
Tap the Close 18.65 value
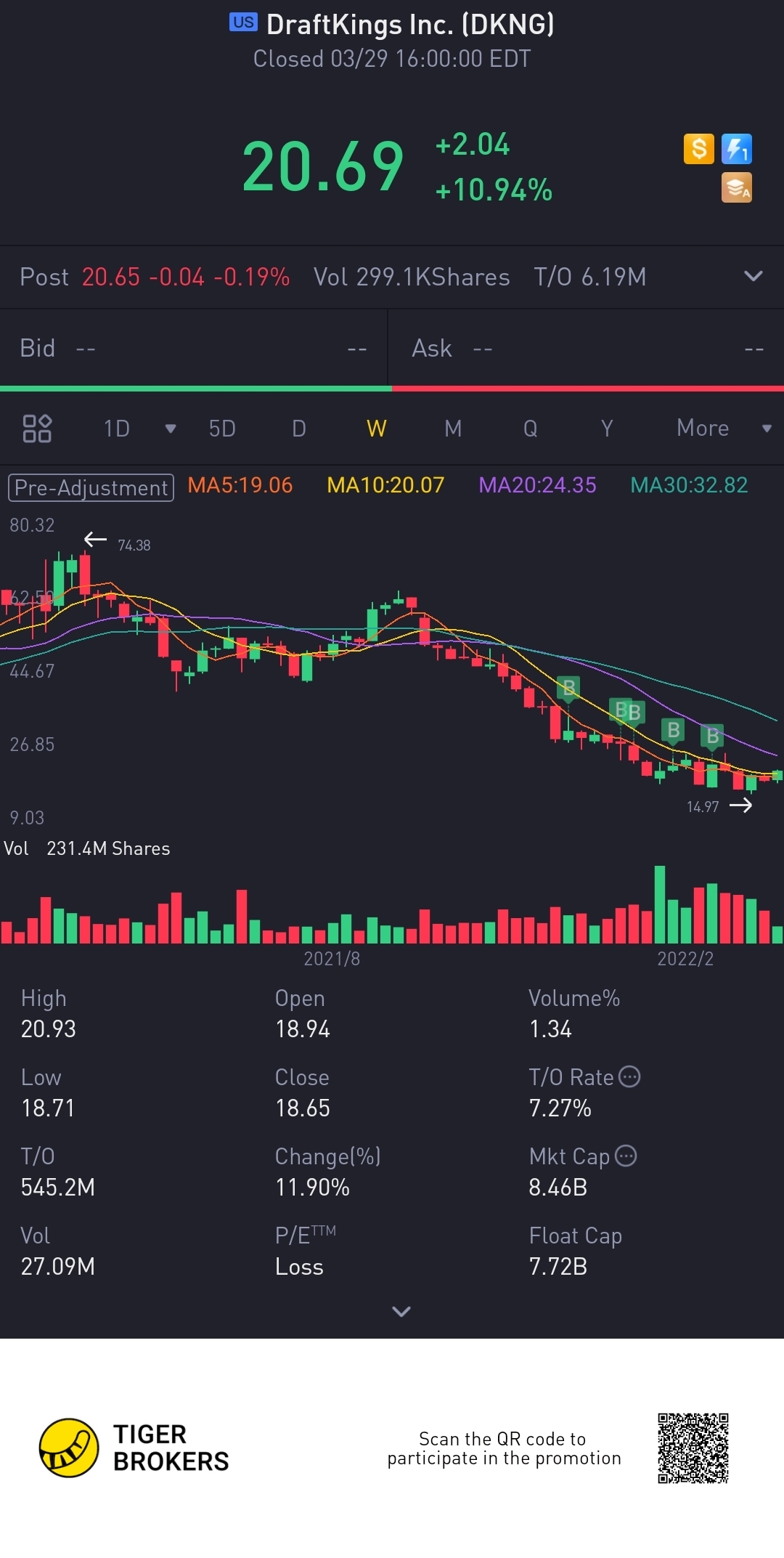(303, 1108)
